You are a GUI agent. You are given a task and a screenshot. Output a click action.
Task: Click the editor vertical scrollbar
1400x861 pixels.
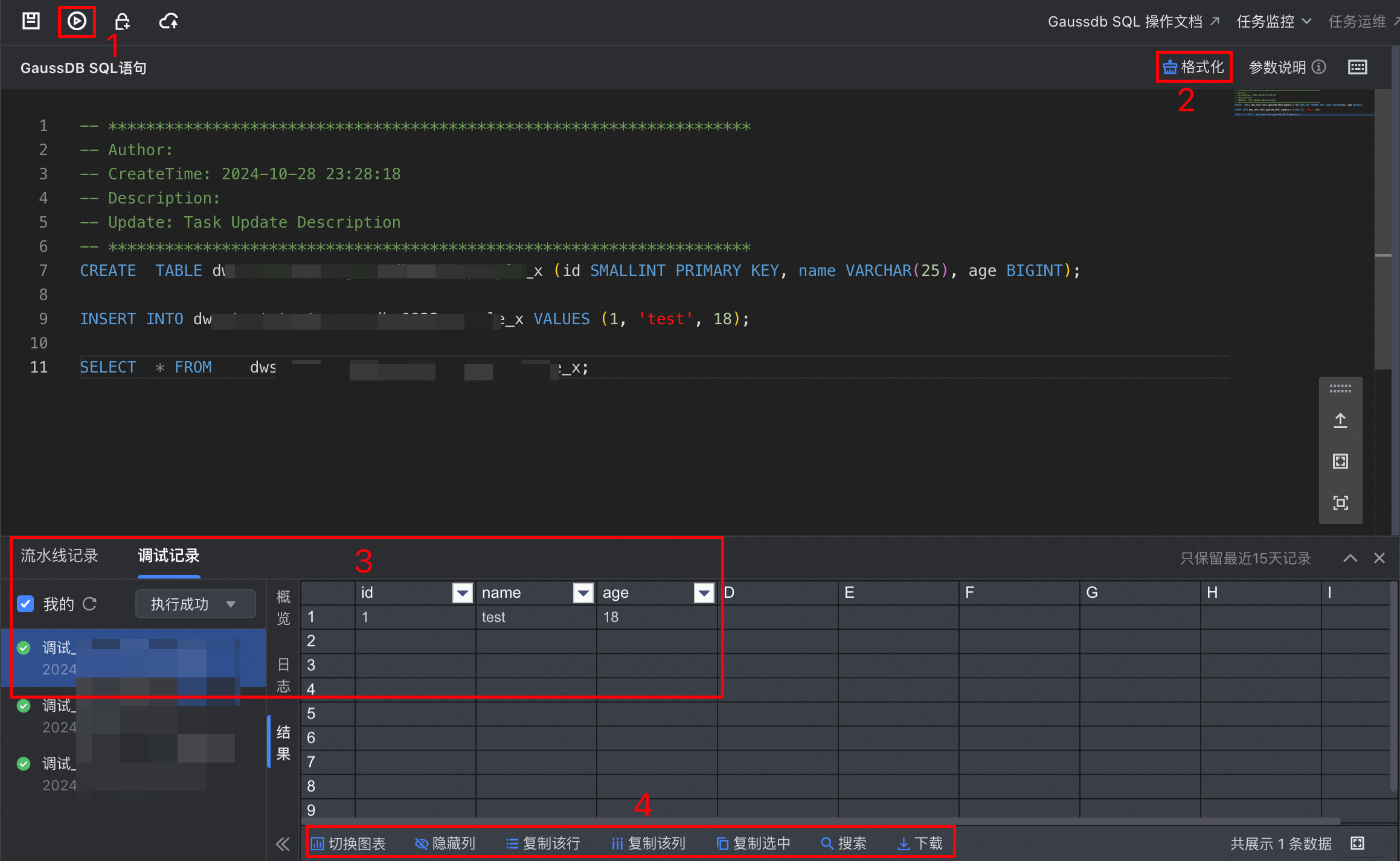(1382, 229)
